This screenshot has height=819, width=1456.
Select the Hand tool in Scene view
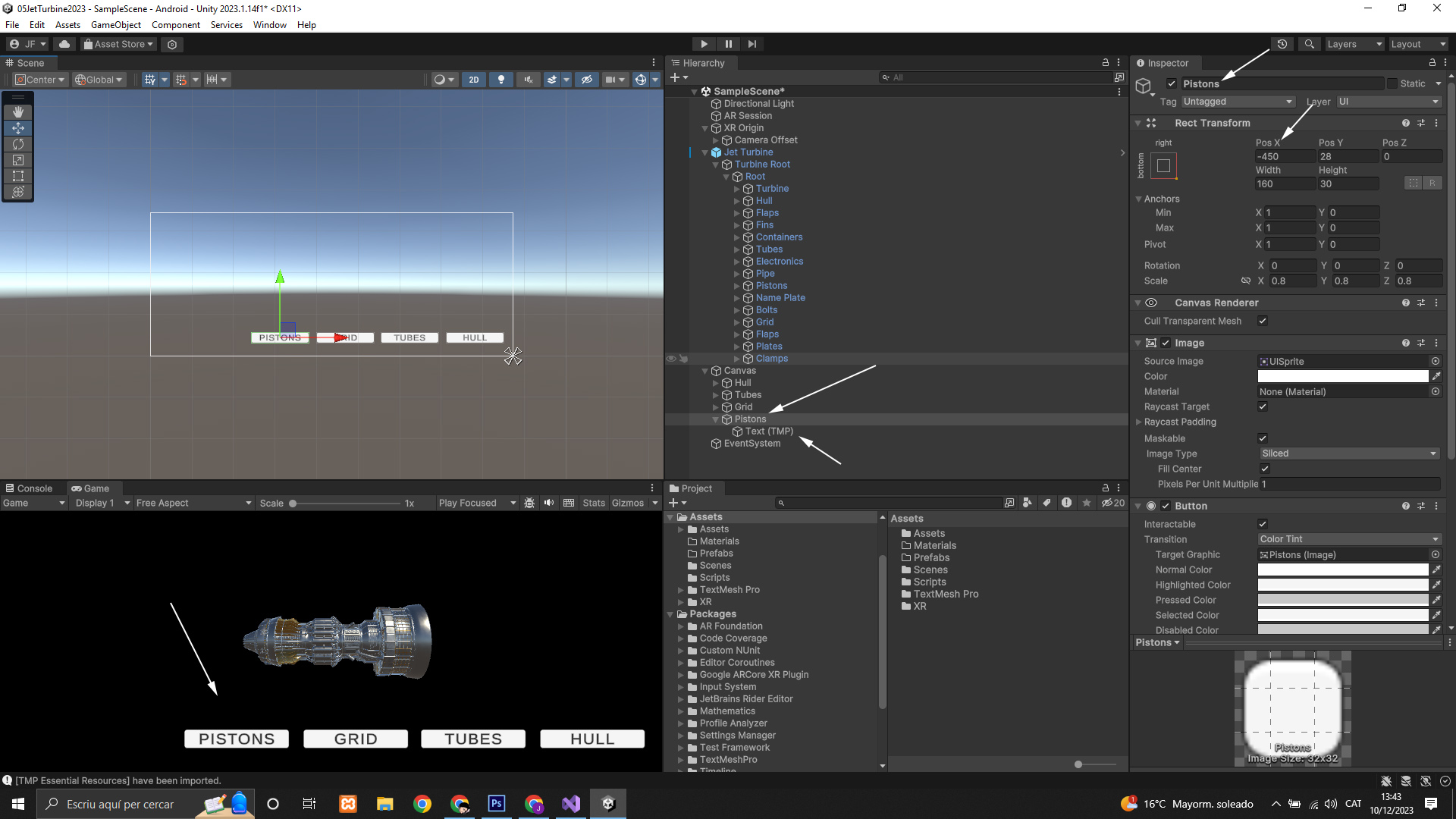pos(18,112)
